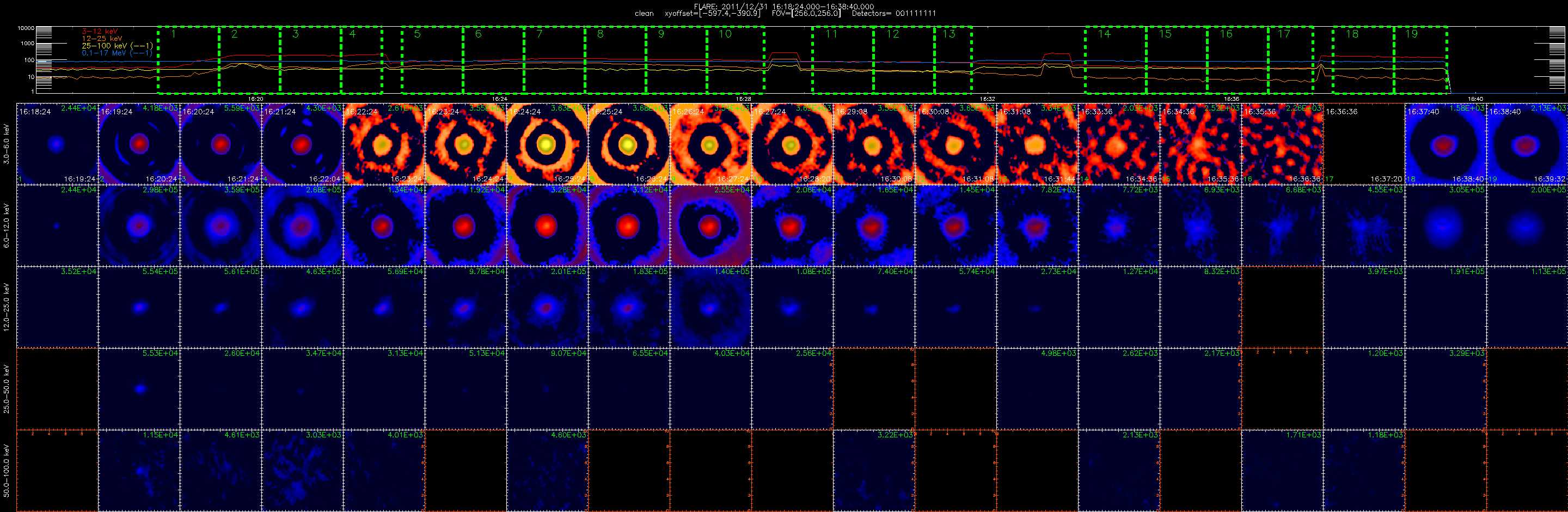Select interval number 14 on the light curve

tap(1104, 34)
